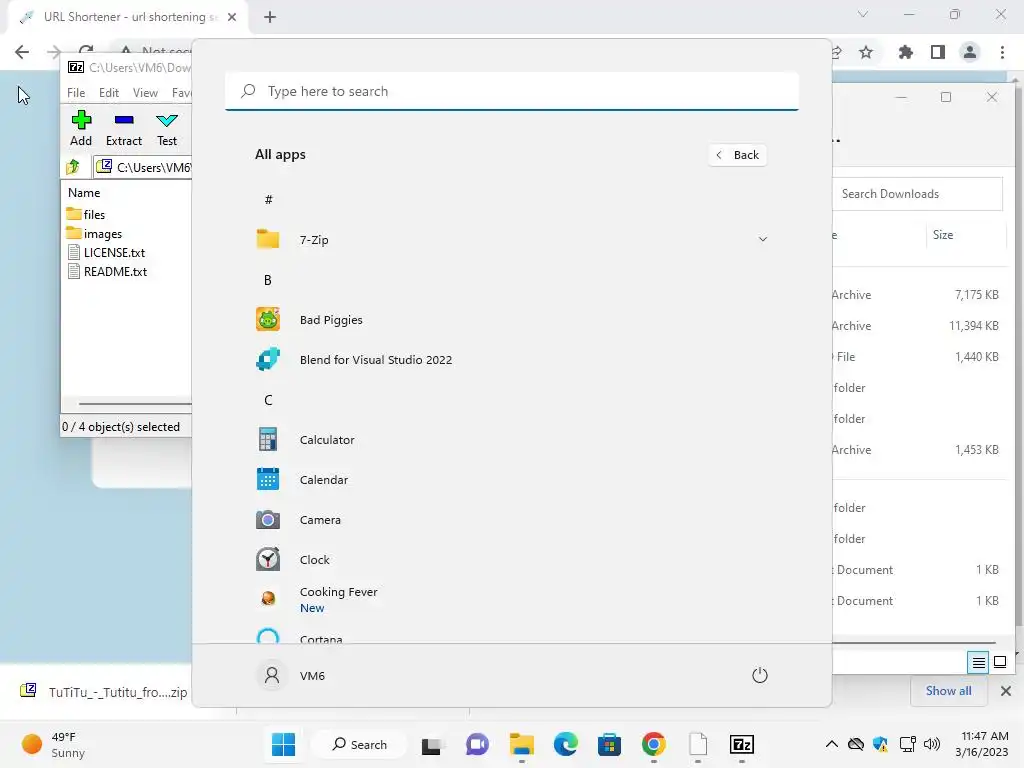This screenshot has width=1024, height=768.
Task: Switch to Chrome on taskbar
Action: [654, 744]
